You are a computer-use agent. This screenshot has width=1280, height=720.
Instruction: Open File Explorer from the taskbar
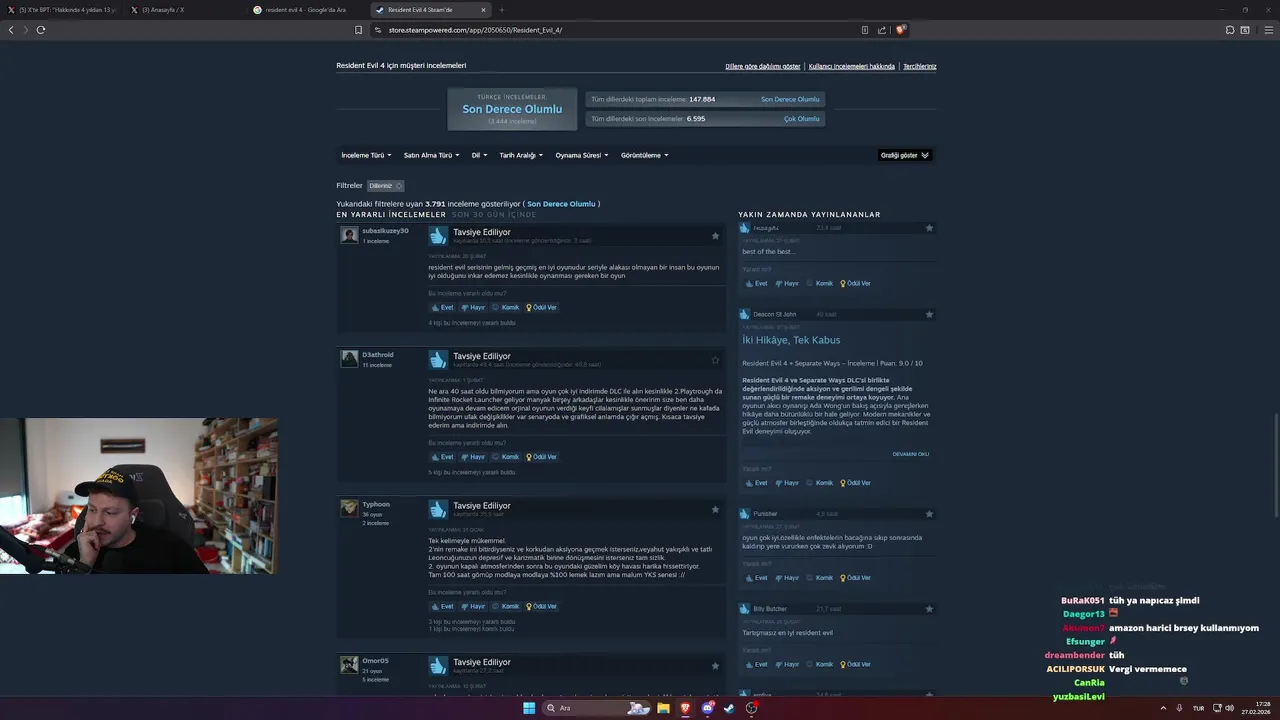[x=663, y=708]
